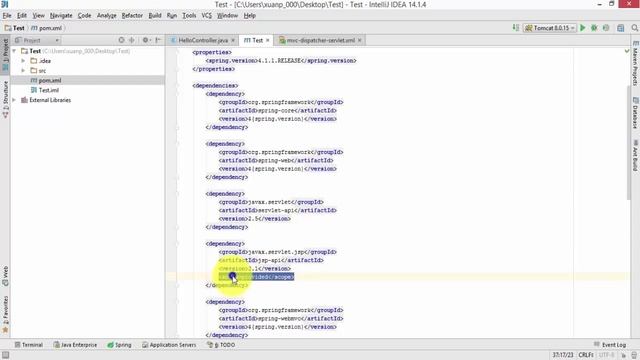Click Test in navigation breadcrumb
The height and width of the screenshot is (360, 640).
click(x=15, y=28)
